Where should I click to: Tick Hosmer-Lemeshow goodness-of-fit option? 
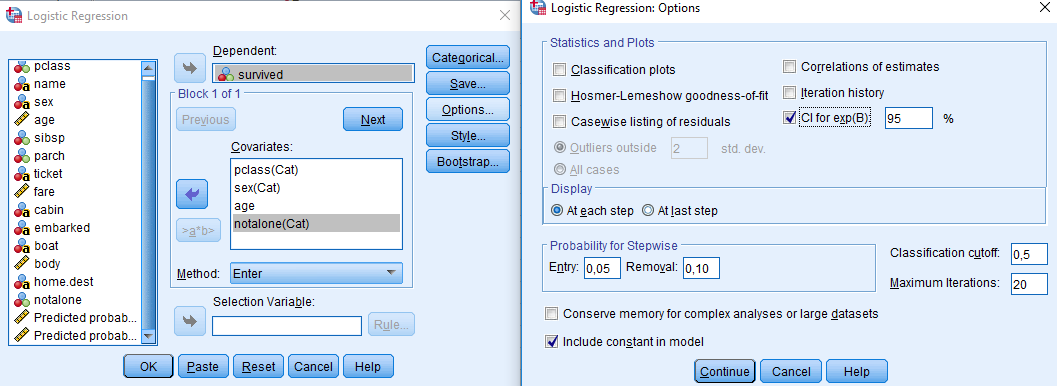point(559,96)
